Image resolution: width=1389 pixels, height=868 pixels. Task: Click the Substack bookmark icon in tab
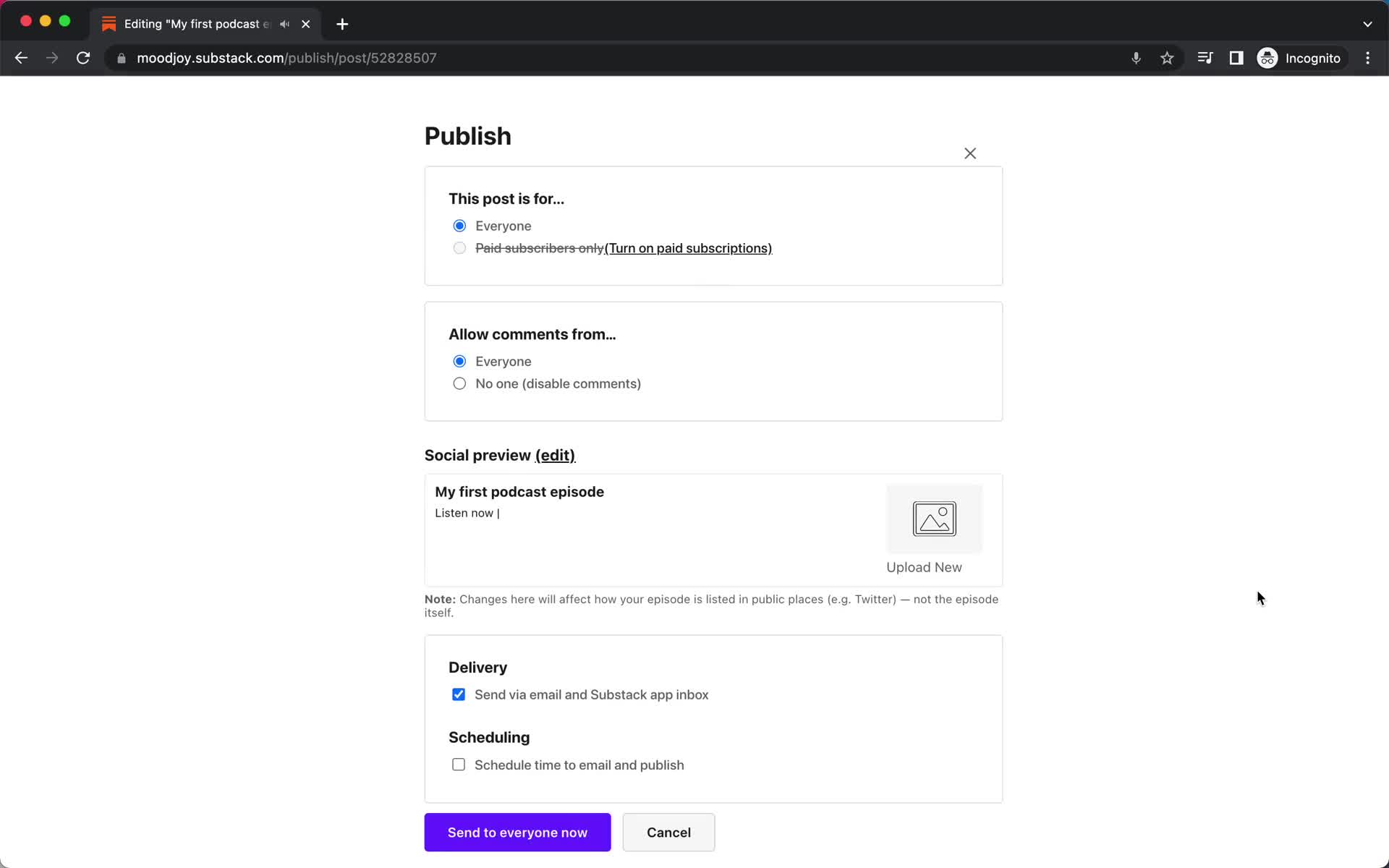(108, 23)
